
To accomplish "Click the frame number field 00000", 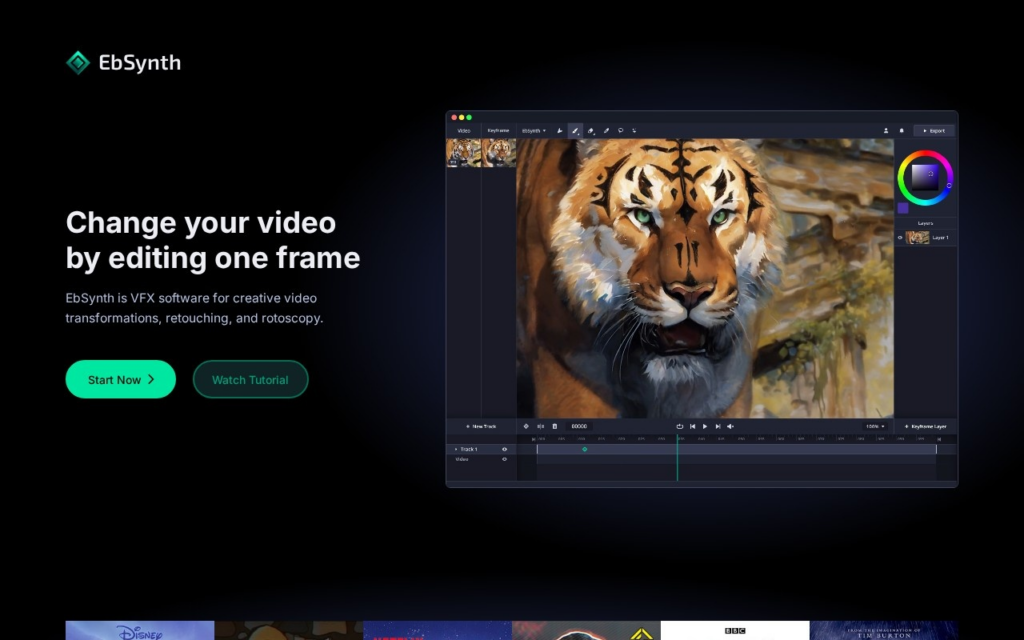I will click(579, 426).
